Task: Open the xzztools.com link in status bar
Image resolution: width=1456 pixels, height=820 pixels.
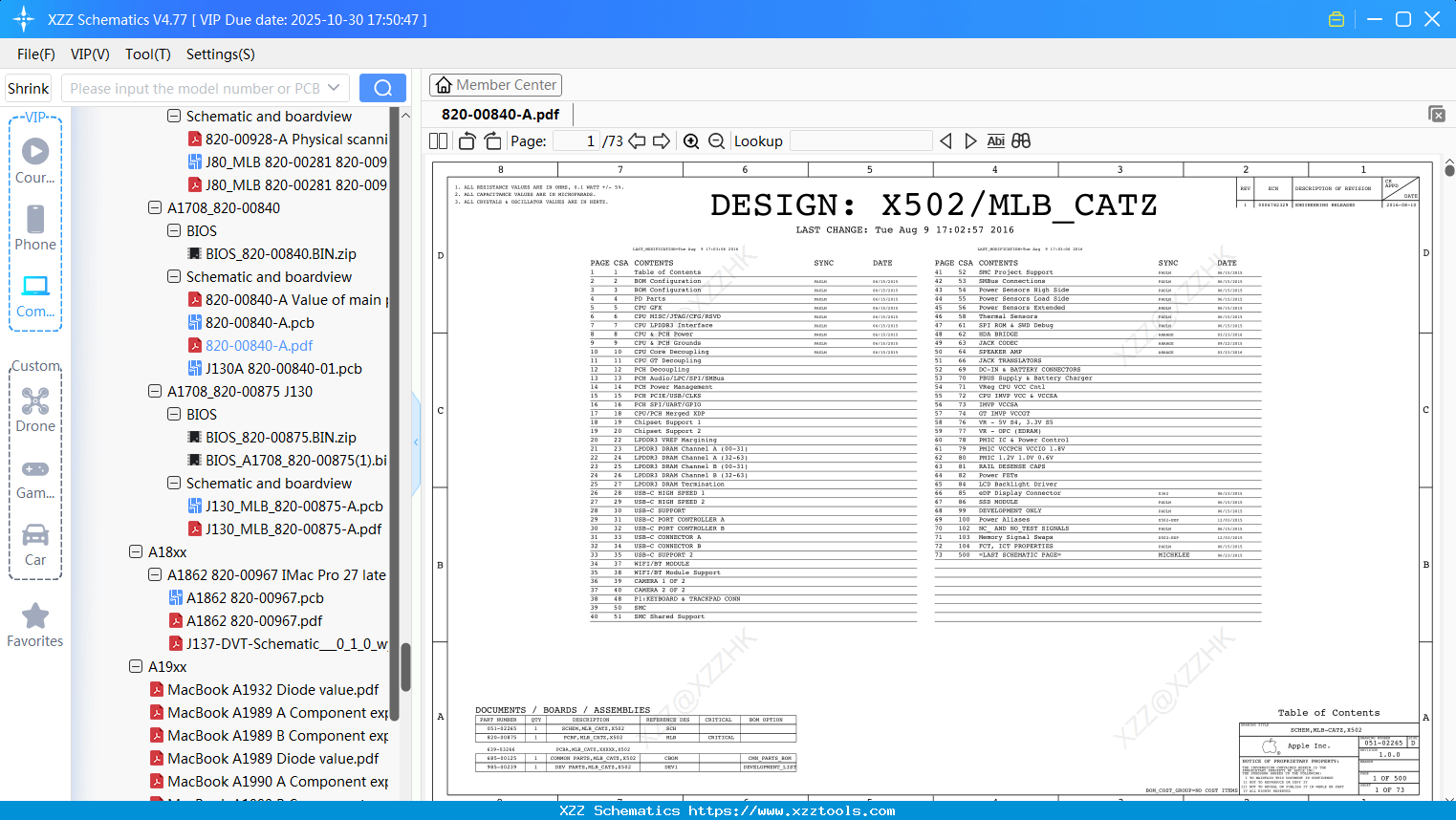Action: [x=792, y=810]
